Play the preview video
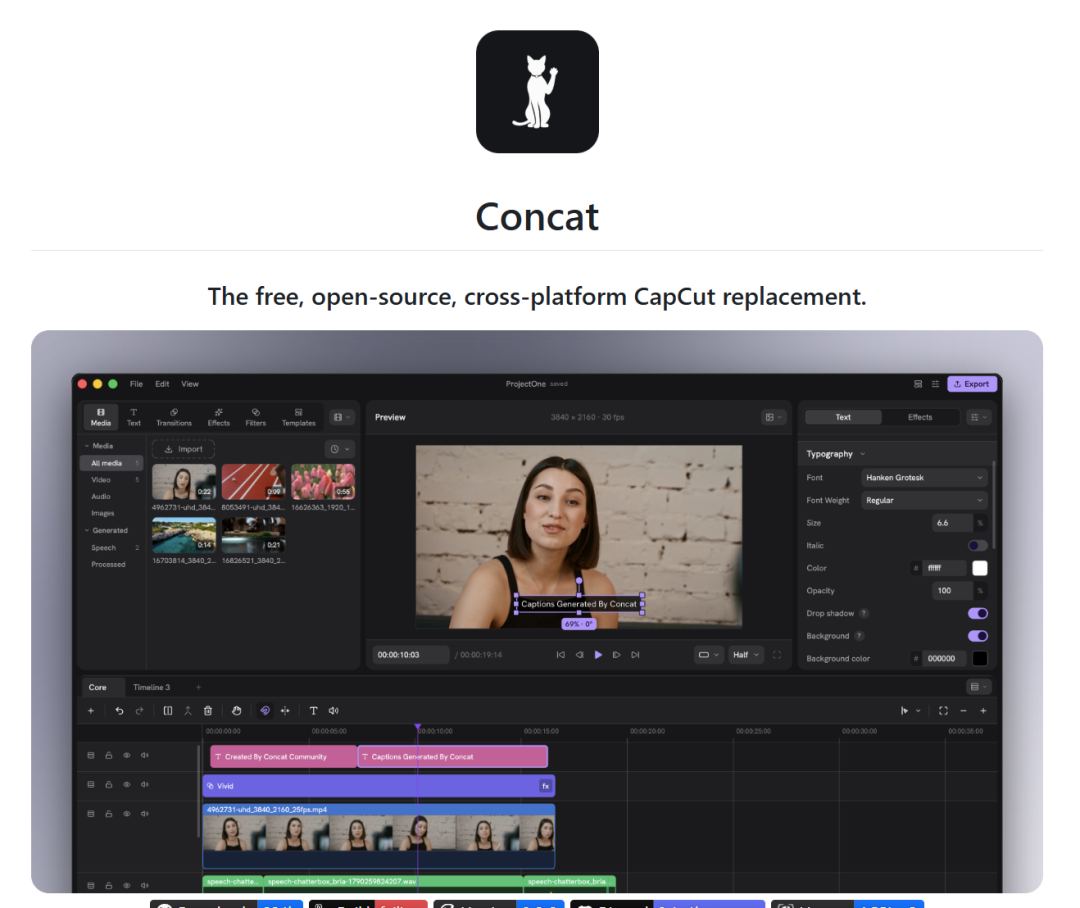This screenshot has width=1080, height=908. [x=598, y=654]
